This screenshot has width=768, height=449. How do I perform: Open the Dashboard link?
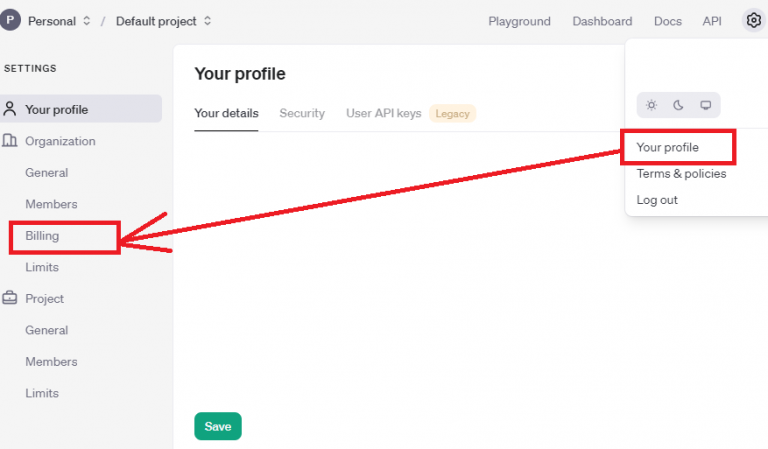[x=602, y=22]
